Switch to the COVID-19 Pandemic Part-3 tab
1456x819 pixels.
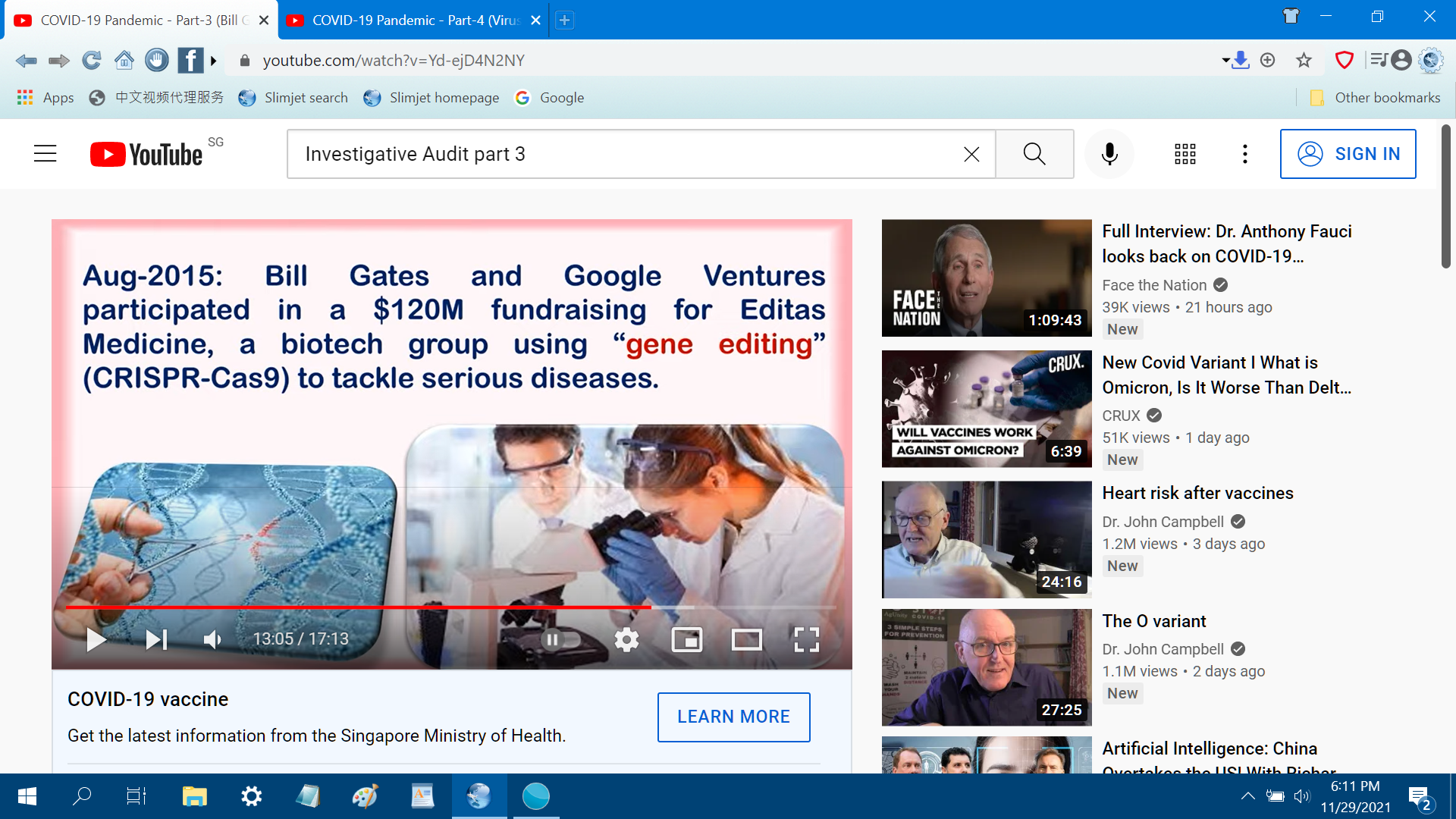tap(140, 20)
